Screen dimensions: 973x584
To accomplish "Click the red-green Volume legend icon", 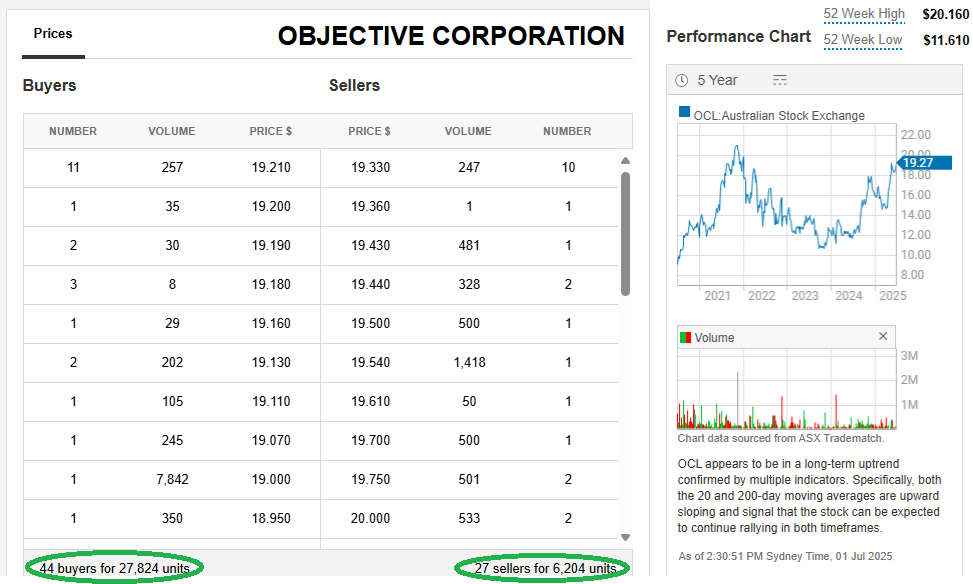I will coord(685,338).
